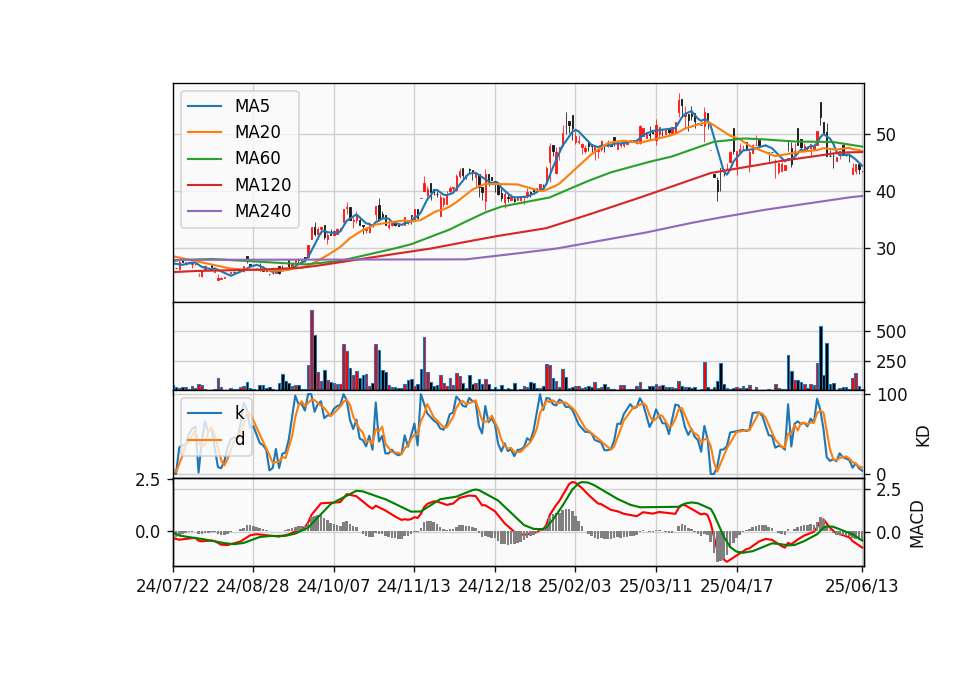Click the left 2.5 MACD axis tick
The height and width of the screenshot is (690, 960).
(147, 480)
